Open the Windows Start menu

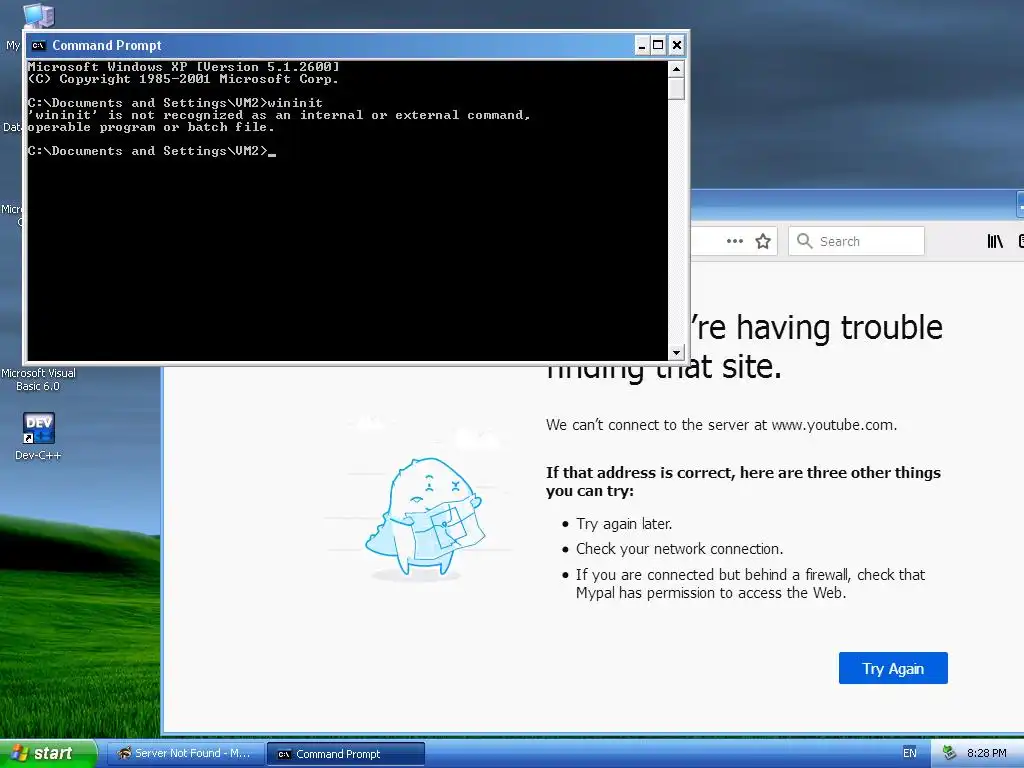(48, 753)
